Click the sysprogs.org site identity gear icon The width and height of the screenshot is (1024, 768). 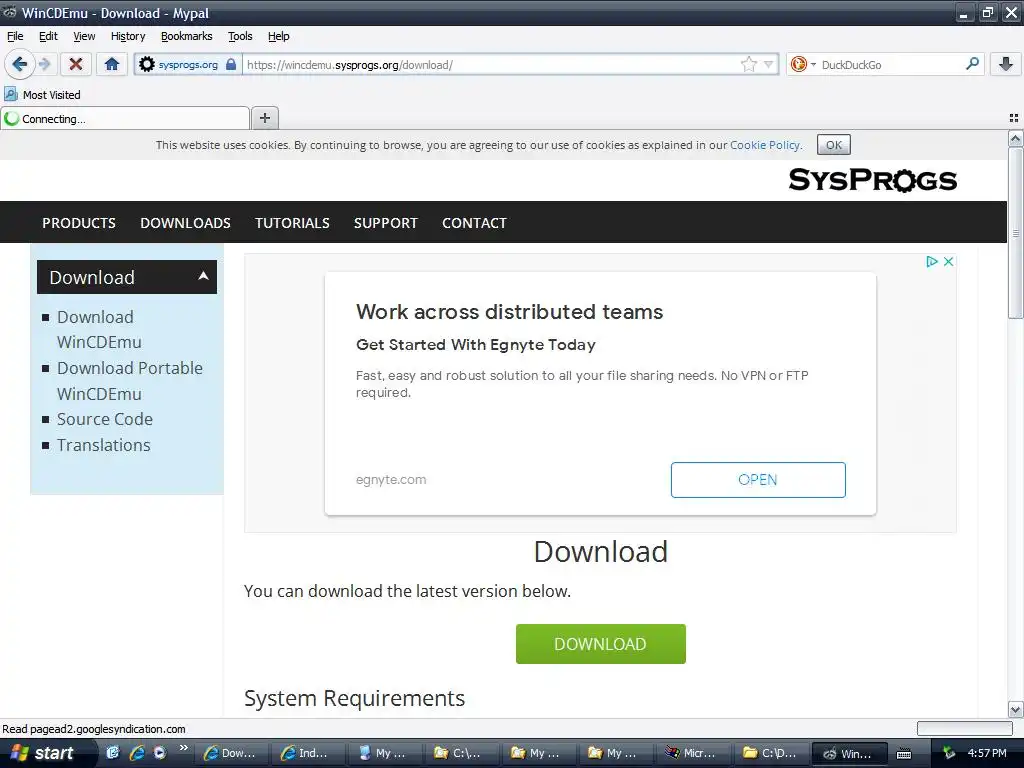pos(147,64)
